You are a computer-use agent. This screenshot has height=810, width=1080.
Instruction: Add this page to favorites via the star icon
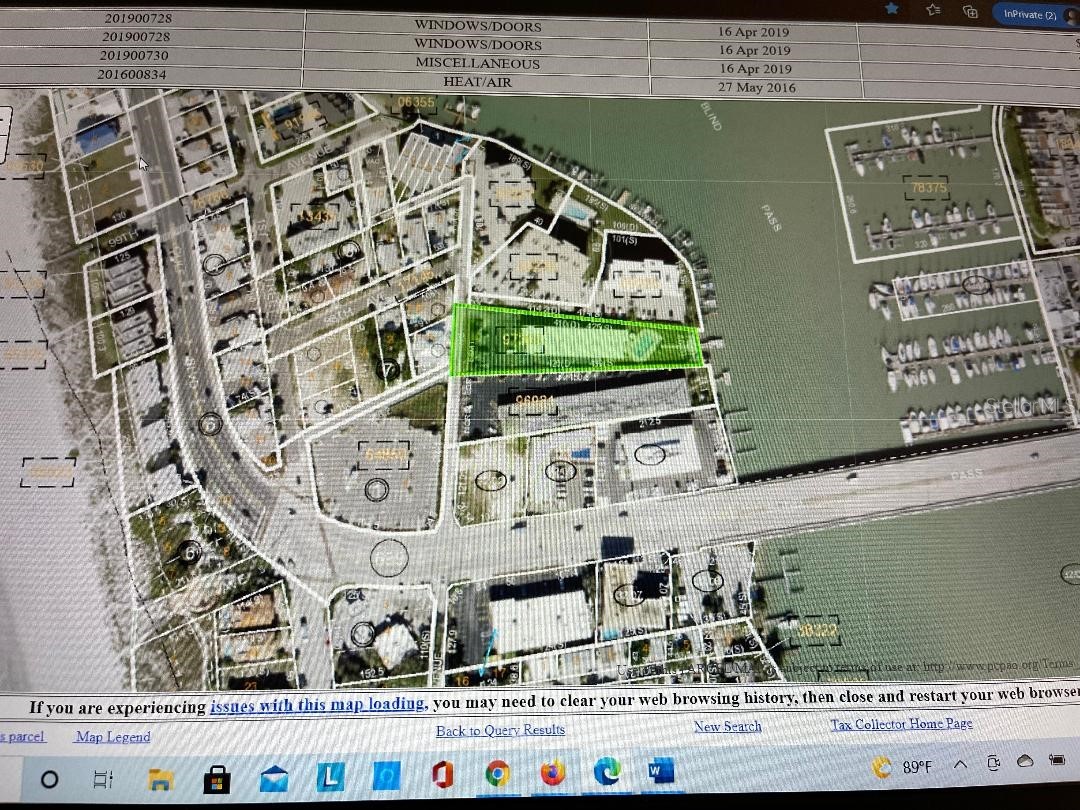coord(891,10)
